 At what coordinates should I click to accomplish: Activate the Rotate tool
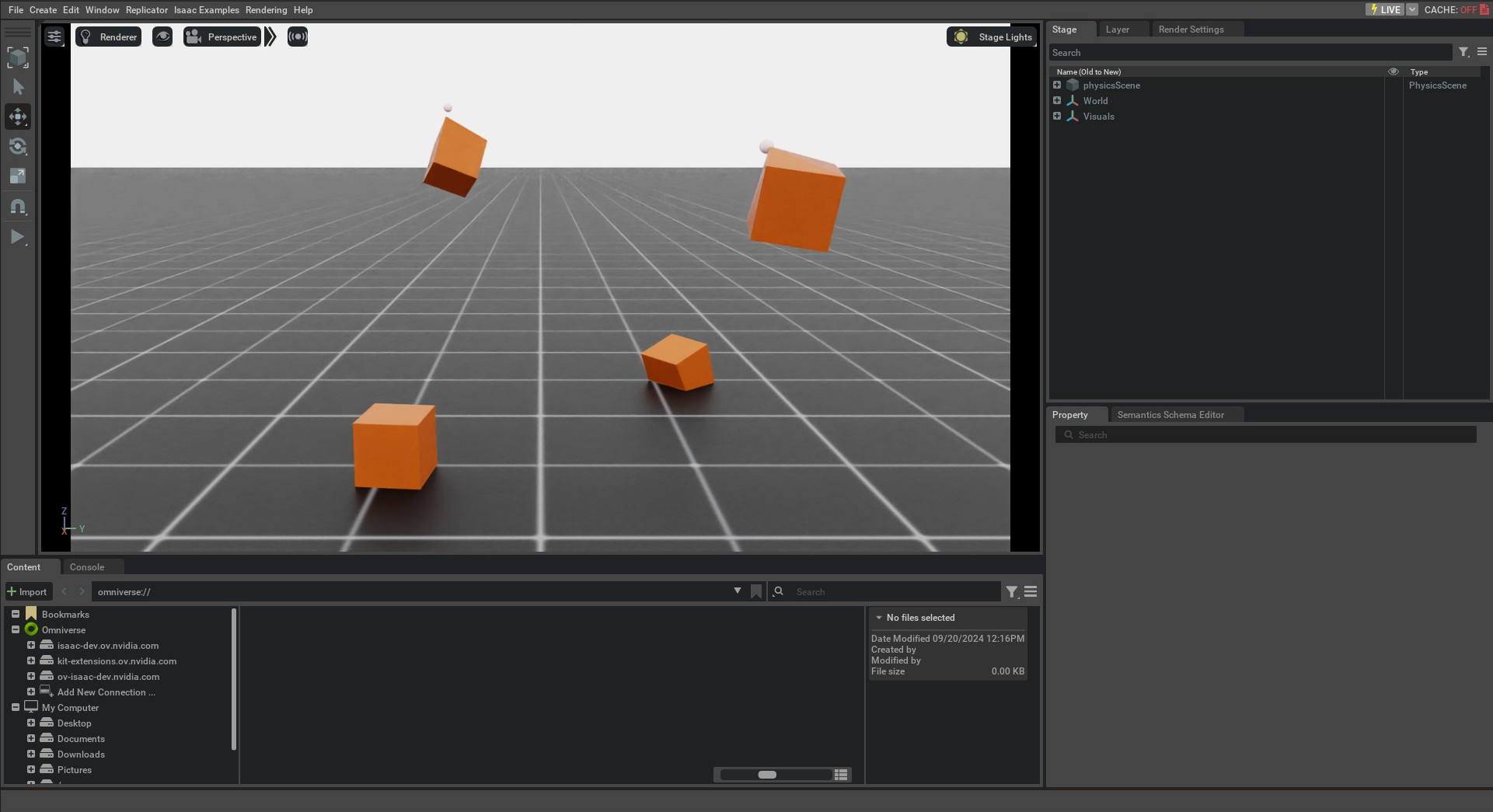[x=17, y=146]
